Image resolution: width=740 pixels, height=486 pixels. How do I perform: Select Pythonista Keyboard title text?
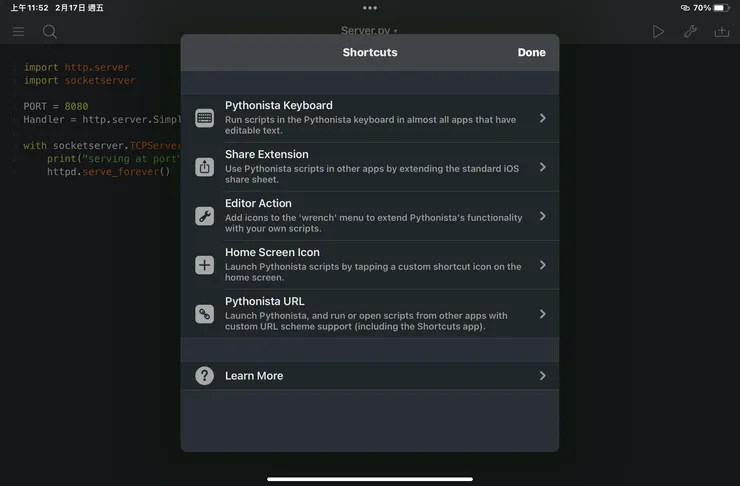[278, 105]
